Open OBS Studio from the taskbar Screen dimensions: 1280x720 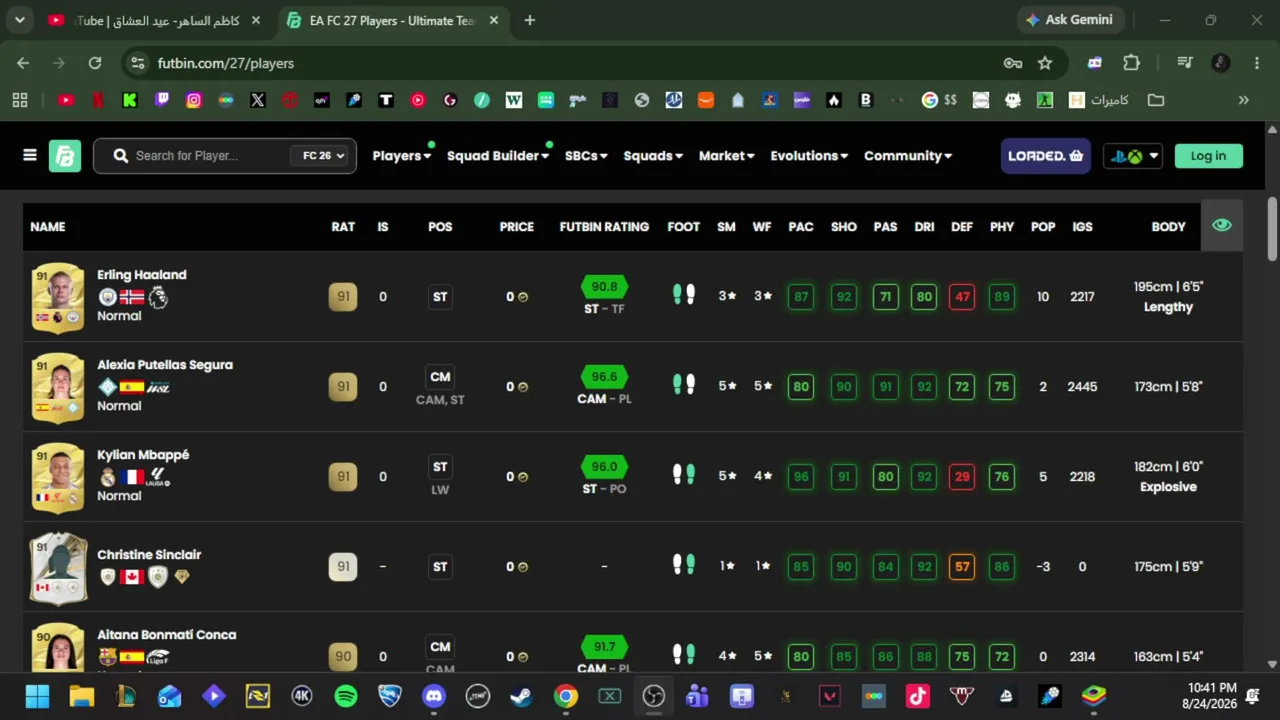coord(654,696)
